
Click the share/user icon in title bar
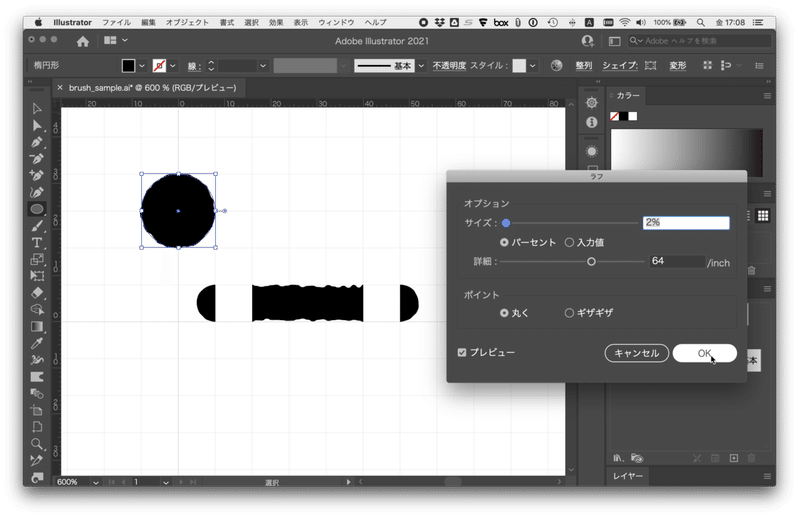tap(587, 41)
